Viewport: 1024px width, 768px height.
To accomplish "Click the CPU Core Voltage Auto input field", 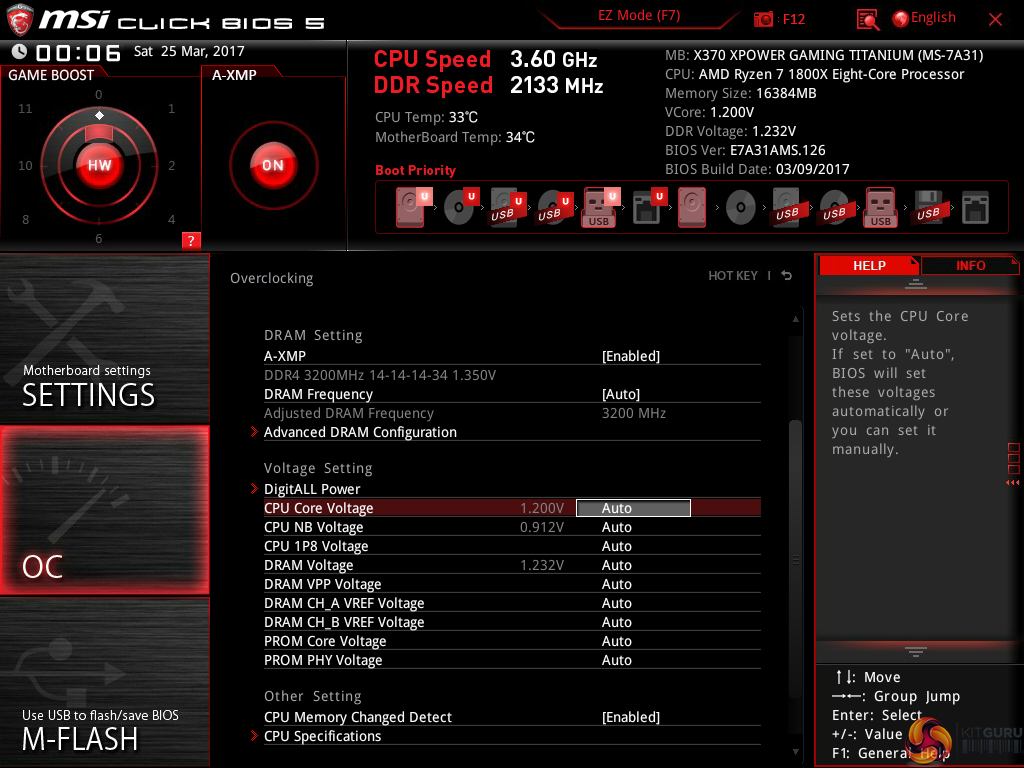I will point(633,508).
